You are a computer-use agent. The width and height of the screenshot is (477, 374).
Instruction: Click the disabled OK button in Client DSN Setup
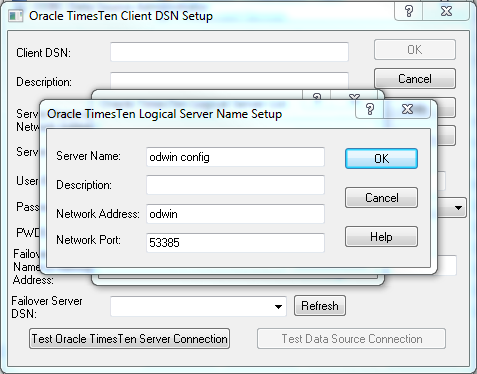[x=415, y=50]
